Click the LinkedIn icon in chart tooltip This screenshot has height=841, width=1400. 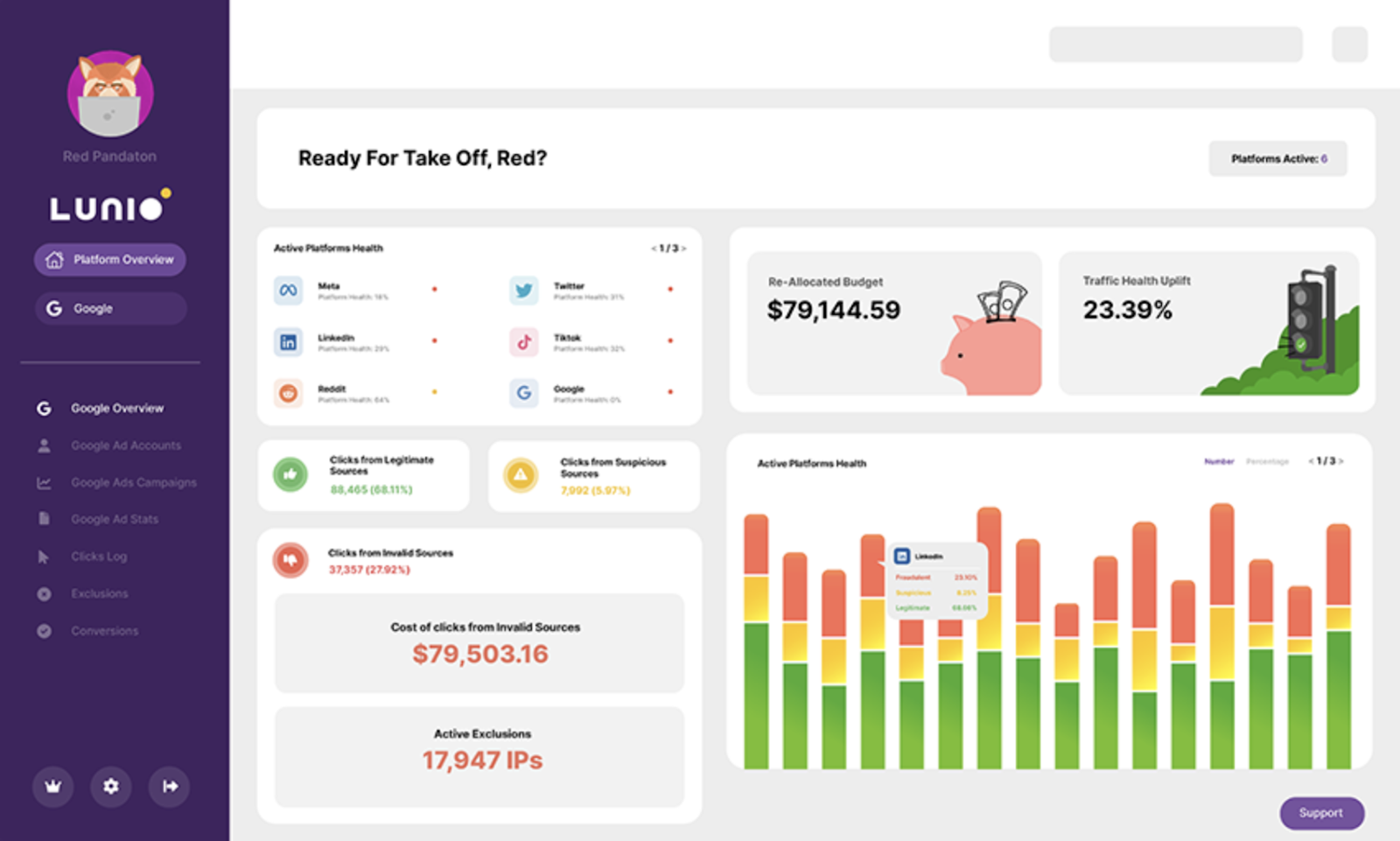coord(902,557)
